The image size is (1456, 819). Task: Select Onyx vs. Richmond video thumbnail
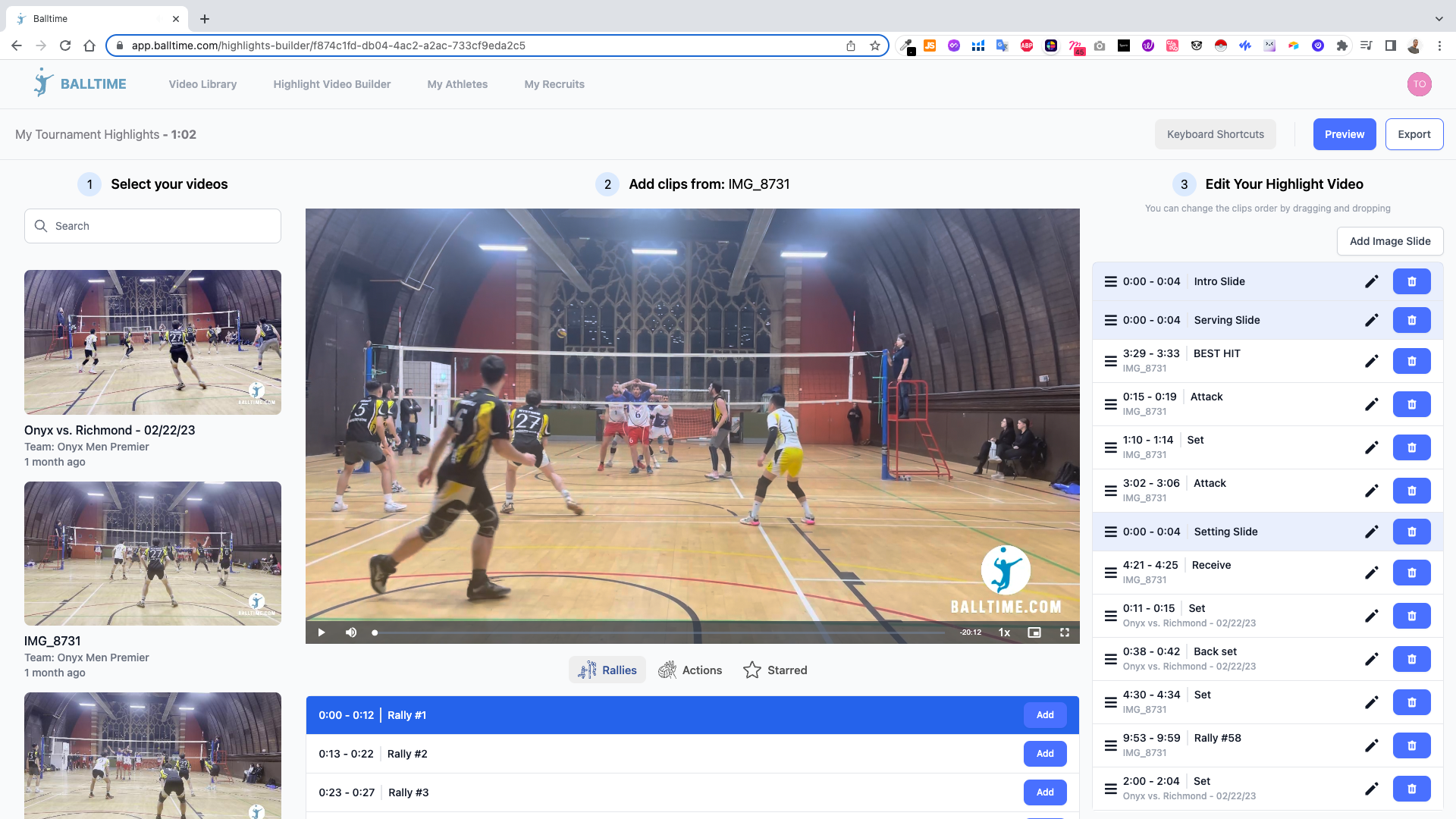[x=152, y=342]
